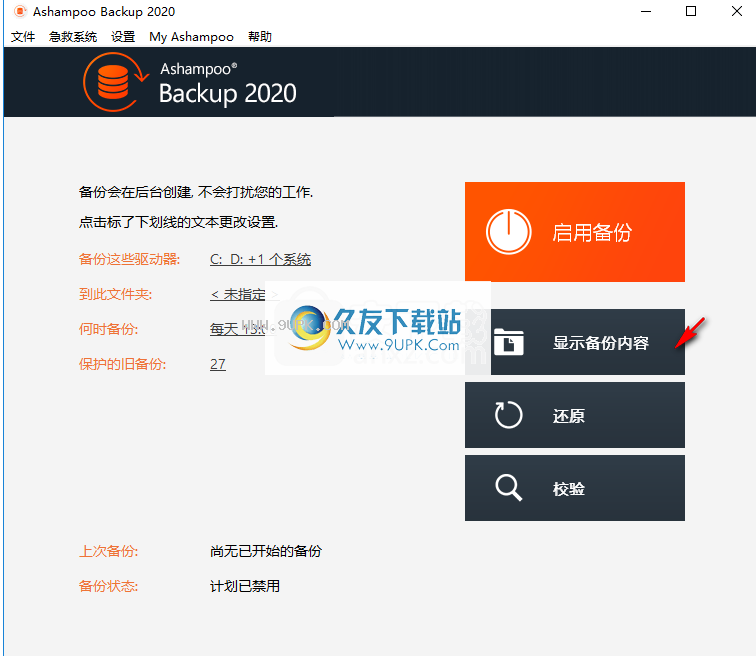756x656 pixels.
Task: Click the 尚无已开始的备份 status text
Action: point(266,551)
